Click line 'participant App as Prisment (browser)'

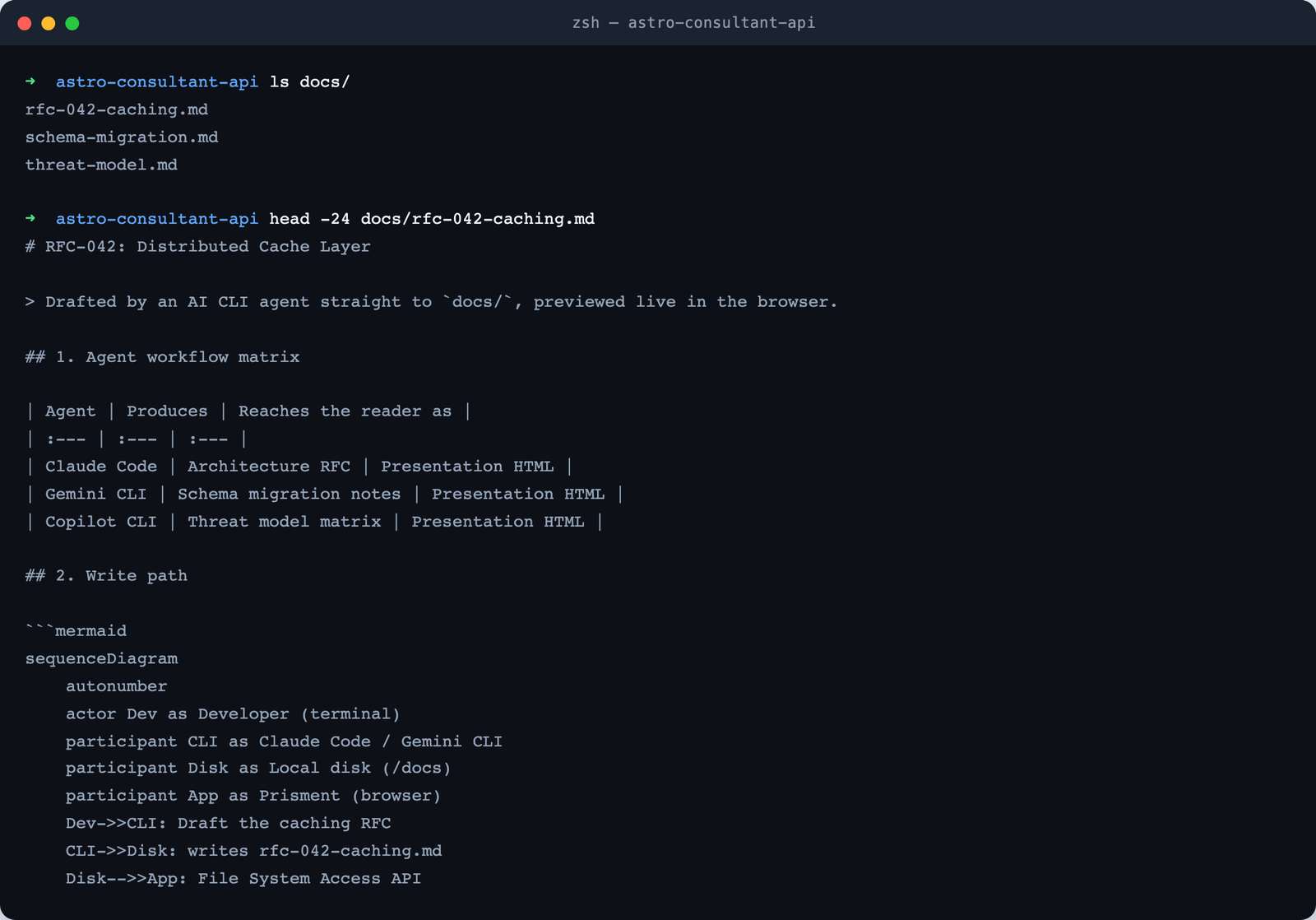253,795
